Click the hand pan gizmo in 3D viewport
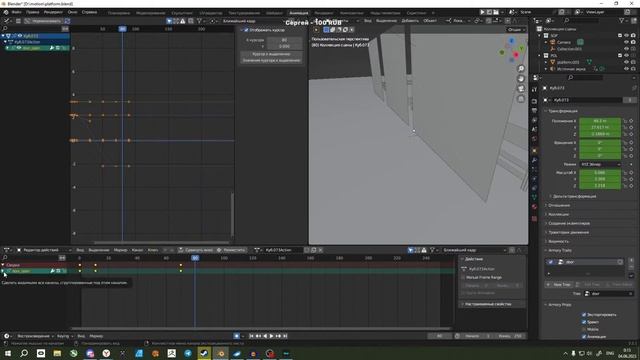Viewport: 640px width, 360px height. point(521,79)
